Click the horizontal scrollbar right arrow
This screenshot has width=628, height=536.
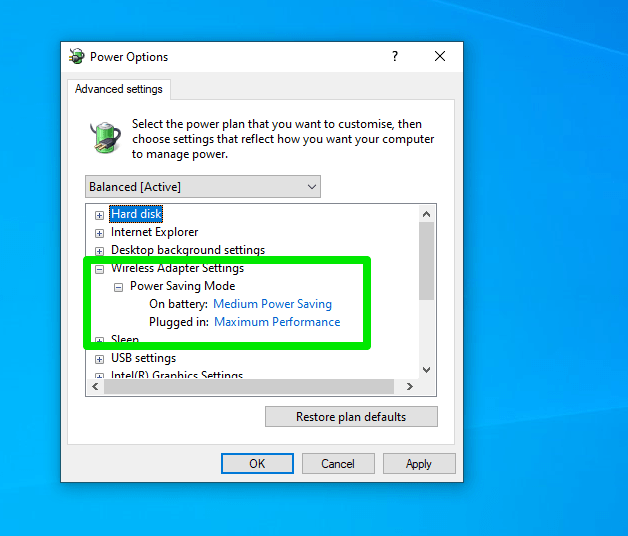click(x=409, y=387)
